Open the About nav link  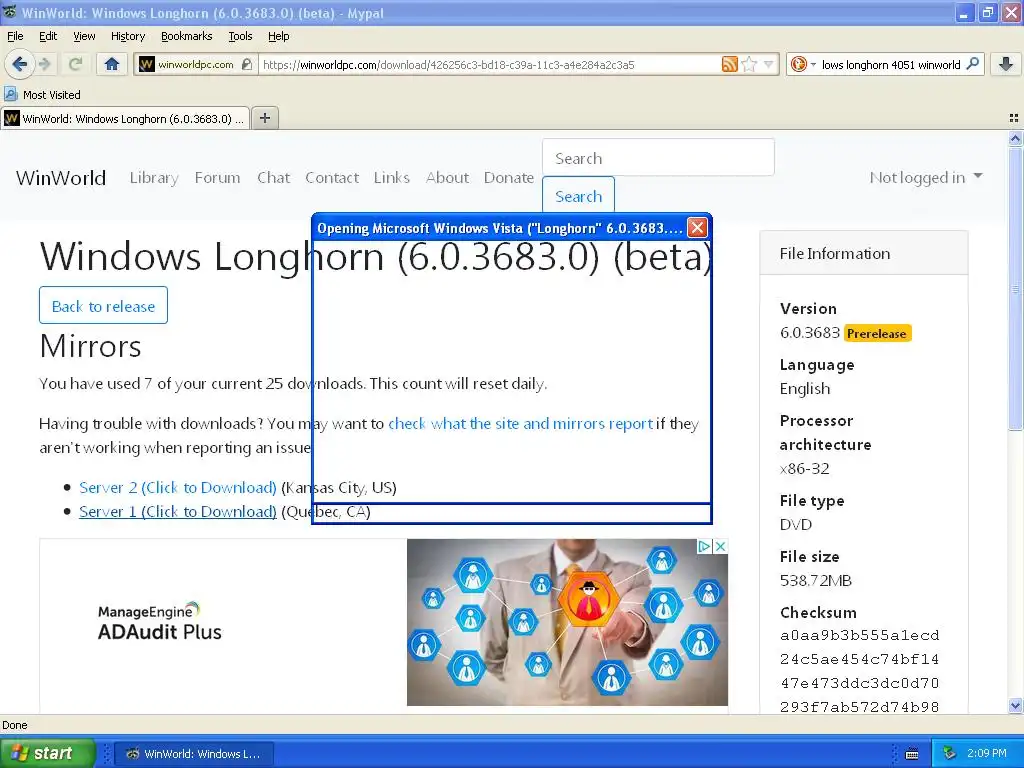pyautogui.click(x=447, y=178)
